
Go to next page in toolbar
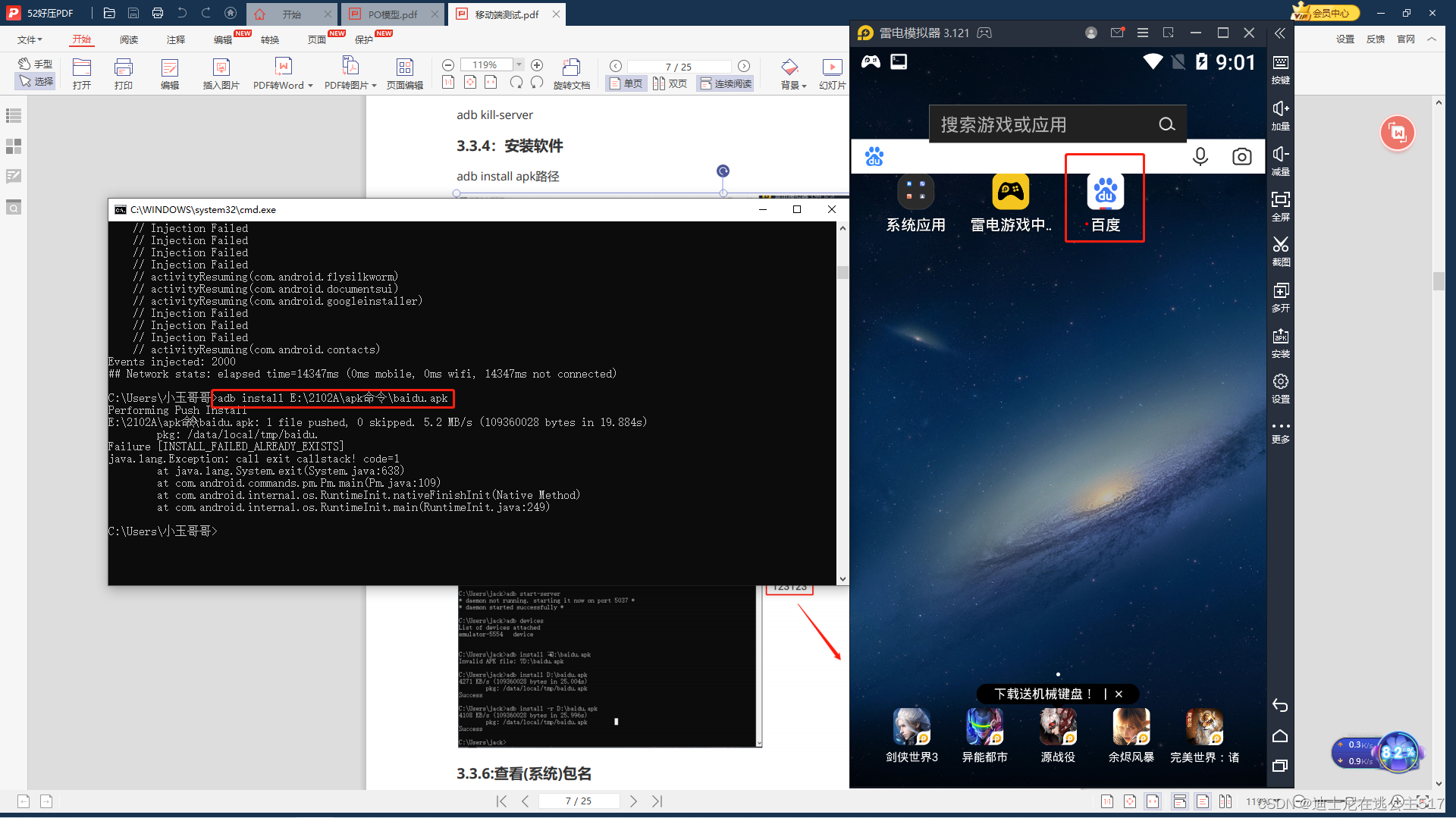744,66
